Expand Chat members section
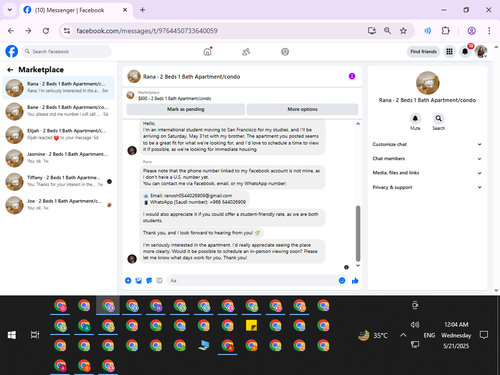 [427, 159]
